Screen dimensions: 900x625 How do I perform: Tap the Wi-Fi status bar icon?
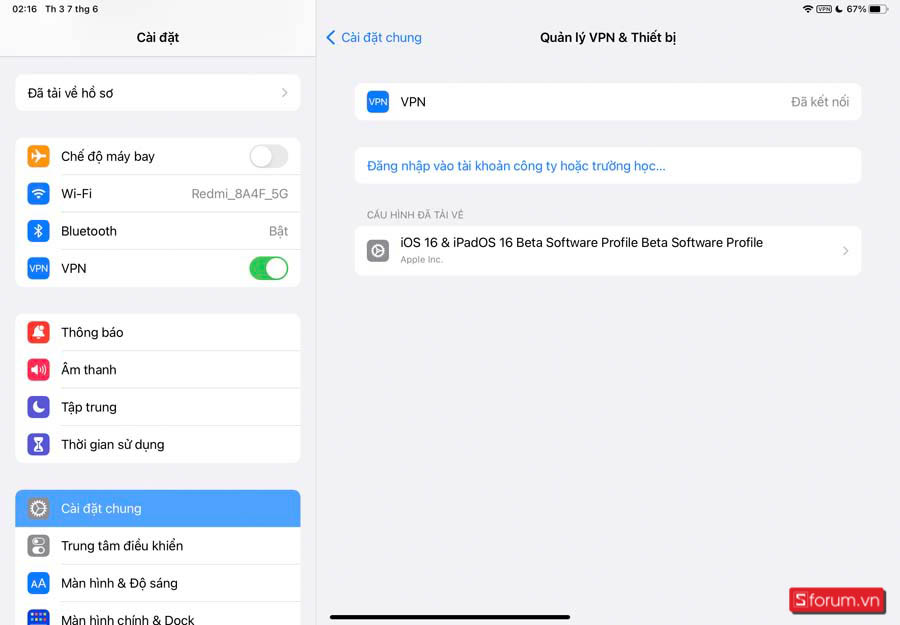click(808, 9)
